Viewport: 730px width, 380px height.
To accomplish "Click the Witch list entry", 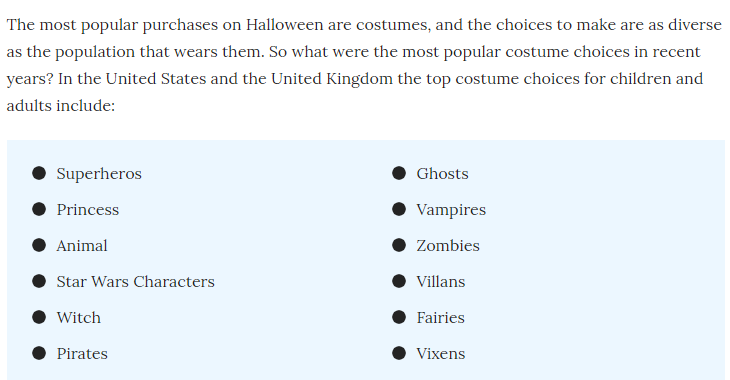I will coord(79,318).
